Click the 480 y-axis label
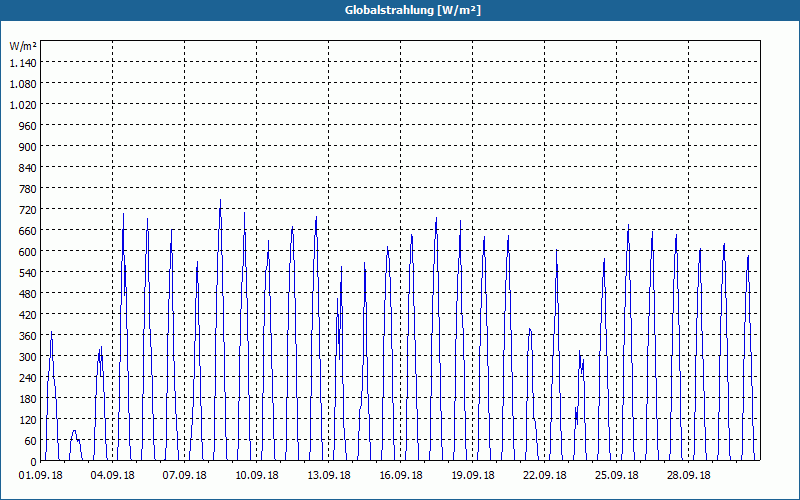 tap(29, 294)
